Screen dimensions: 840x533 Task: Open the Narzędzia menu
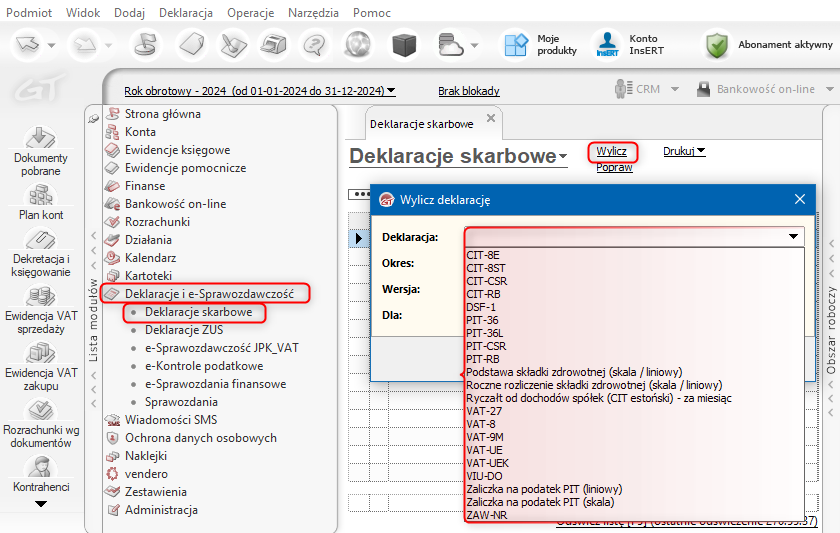[x=313, y=12]
